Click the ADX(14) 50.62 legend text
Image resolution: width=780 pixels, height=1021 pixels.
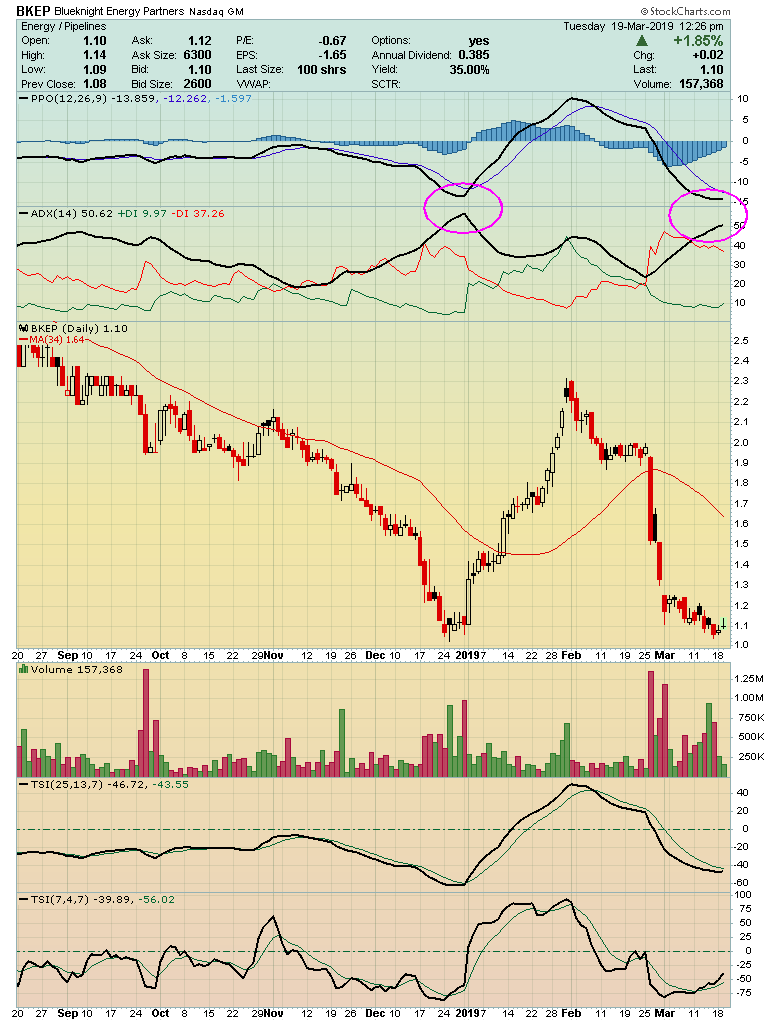click(72, 214)
